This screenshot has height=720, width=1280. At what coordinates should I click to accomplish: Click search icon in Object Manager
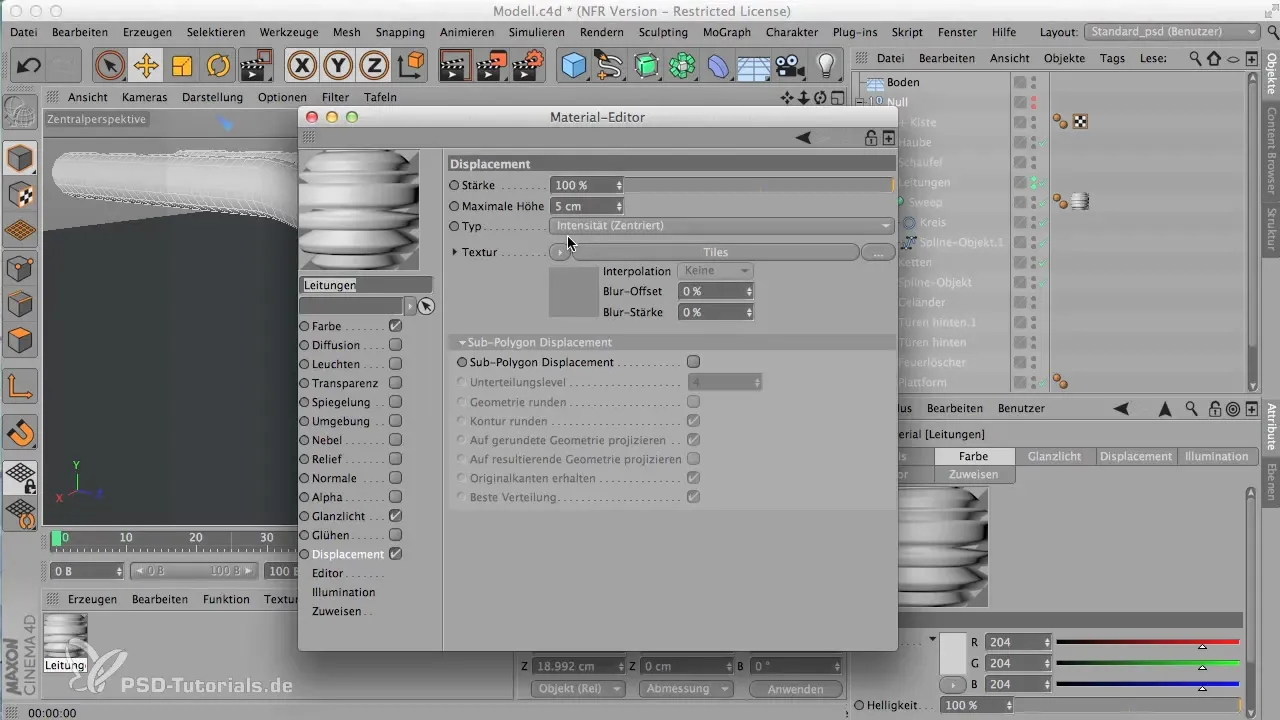click(x=1196, y=59)
